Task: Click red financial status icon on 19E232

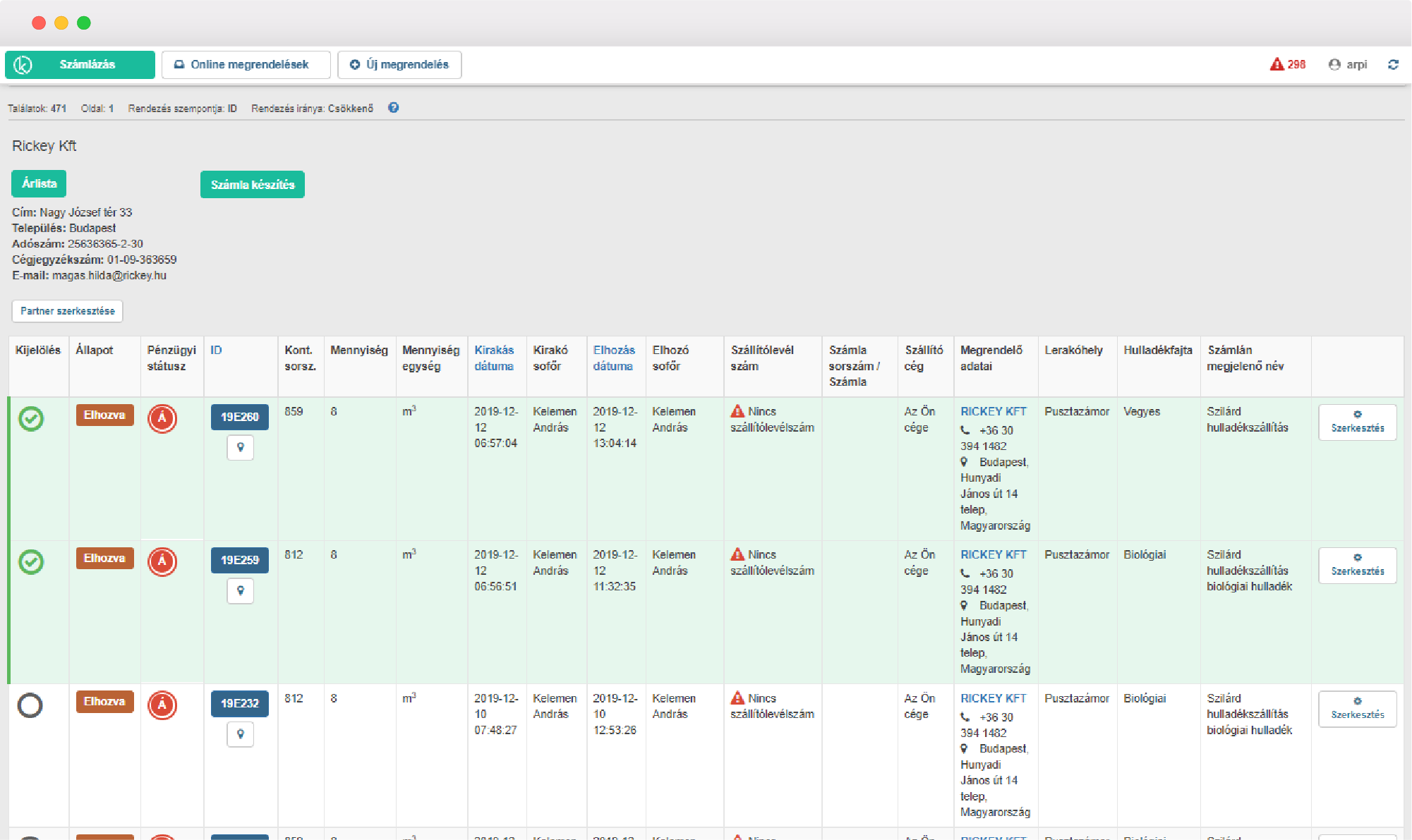Action: coord(162,705)
